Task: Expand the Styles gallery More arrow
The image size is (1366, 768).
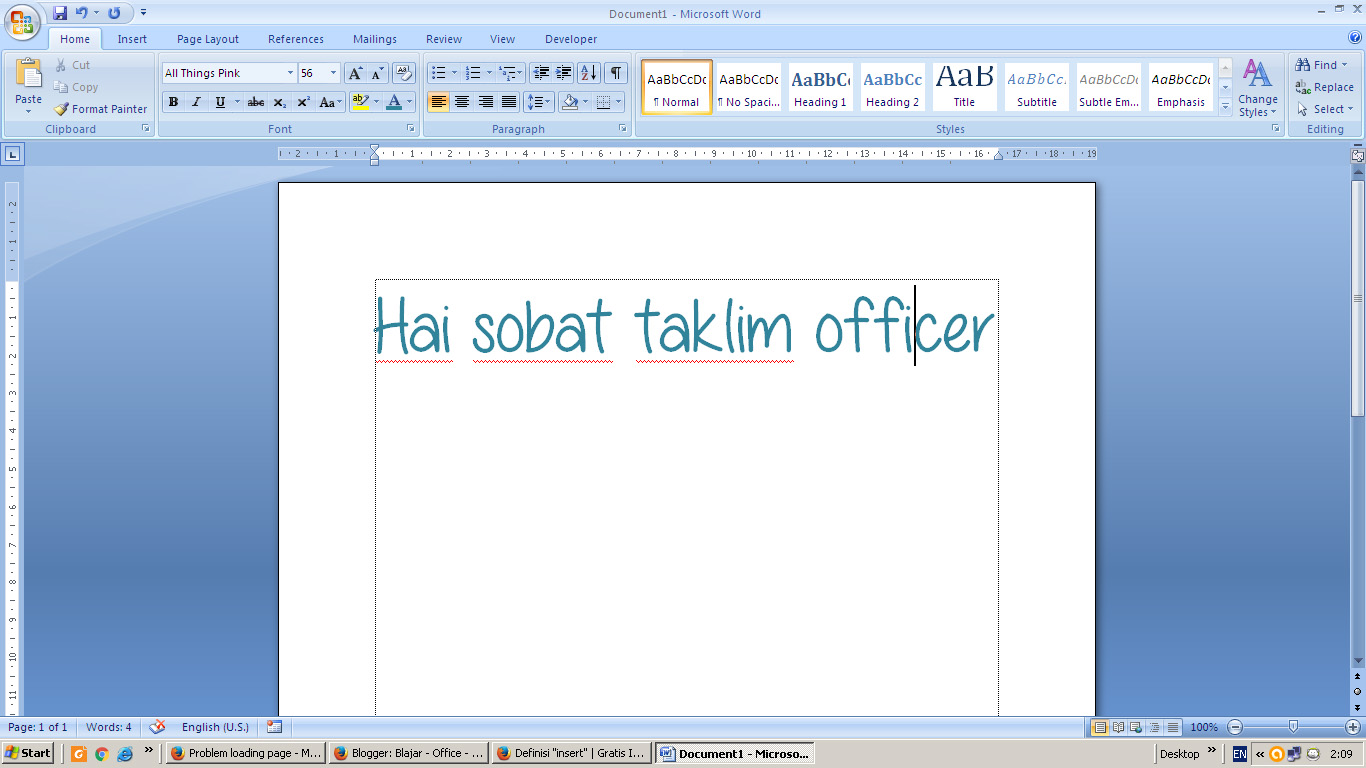Action: (x=1225, y=106)
